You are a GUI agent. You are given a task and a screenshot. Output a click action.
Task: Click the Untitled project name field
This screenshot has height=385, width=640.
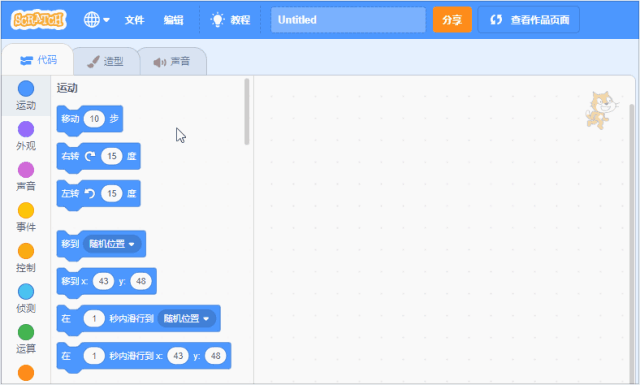pos(348,20)
